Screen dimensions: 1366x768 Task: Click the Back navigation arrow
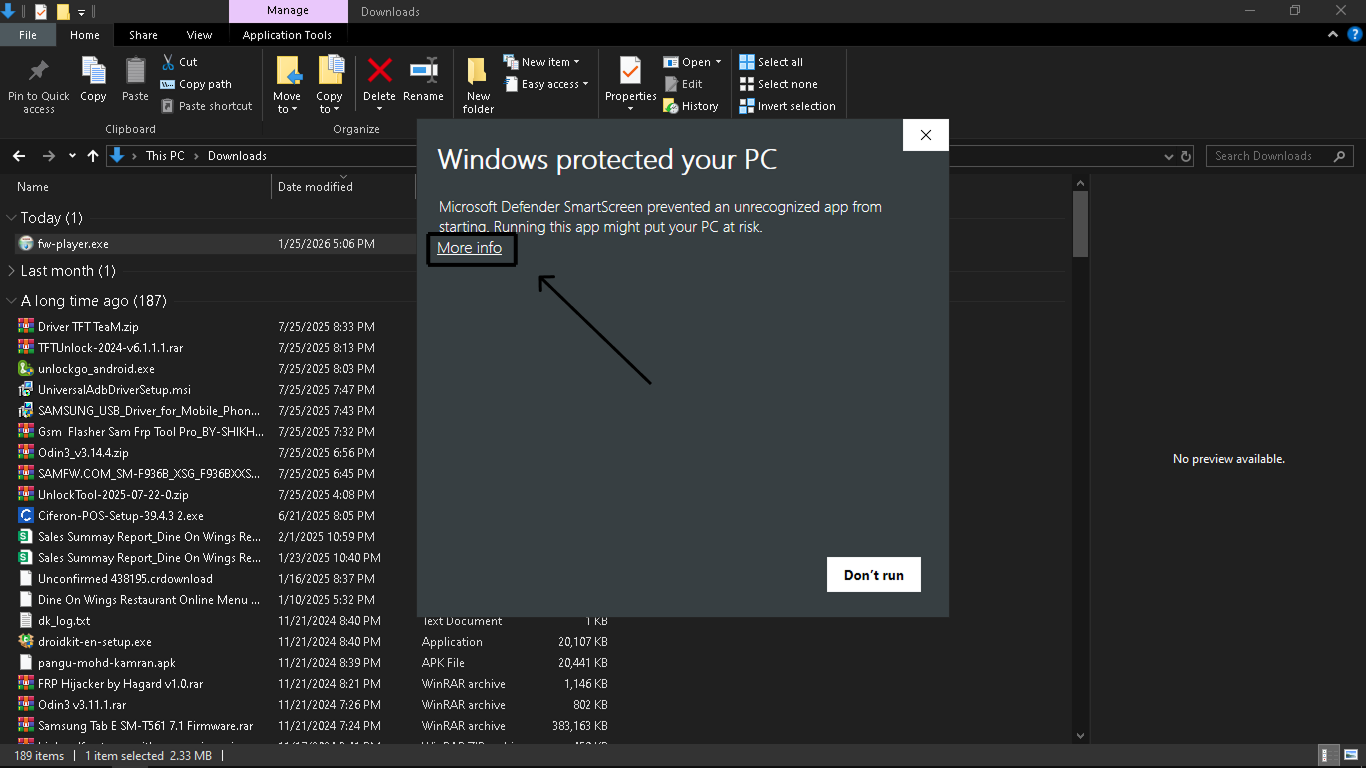pos(18,156)
